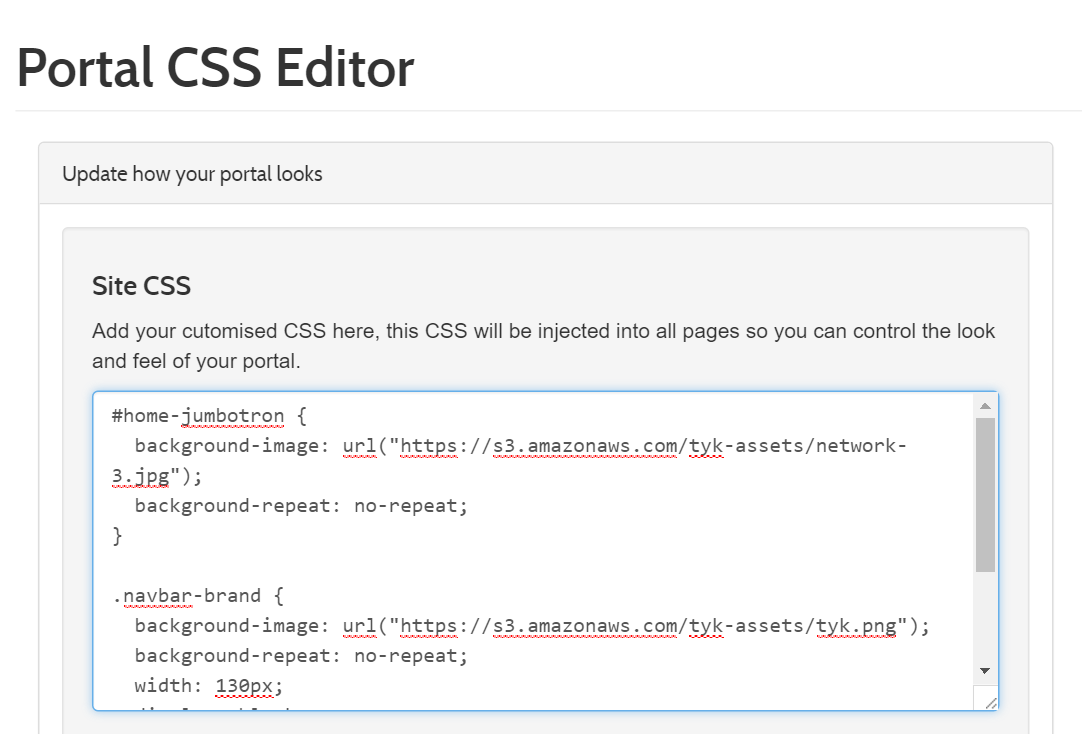Click the scrollbar down arrow in the CSS editor

985,669
